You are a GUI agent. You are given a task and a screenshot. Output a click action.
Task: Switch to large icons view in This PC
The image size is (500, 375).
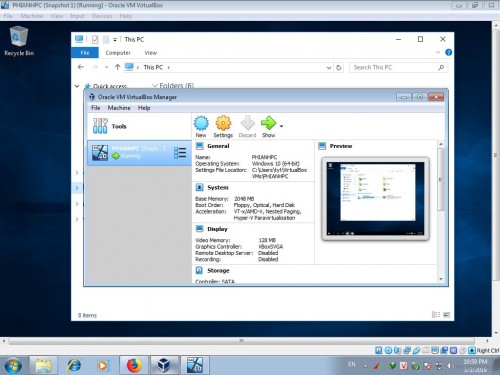(447, 315)
